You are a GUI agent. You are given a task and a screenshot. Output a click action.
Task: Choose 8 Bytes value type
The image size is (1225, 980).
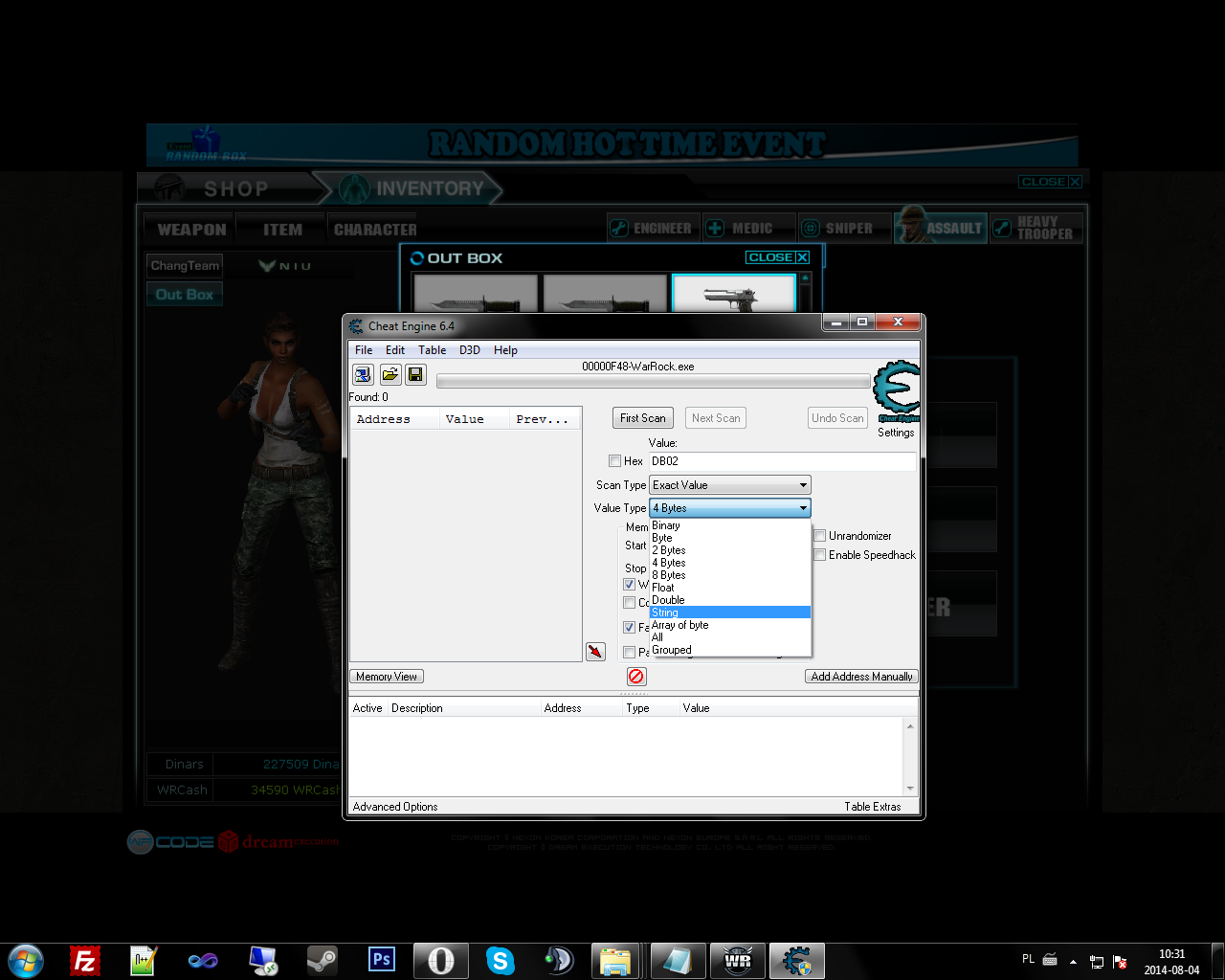[730, 575]
